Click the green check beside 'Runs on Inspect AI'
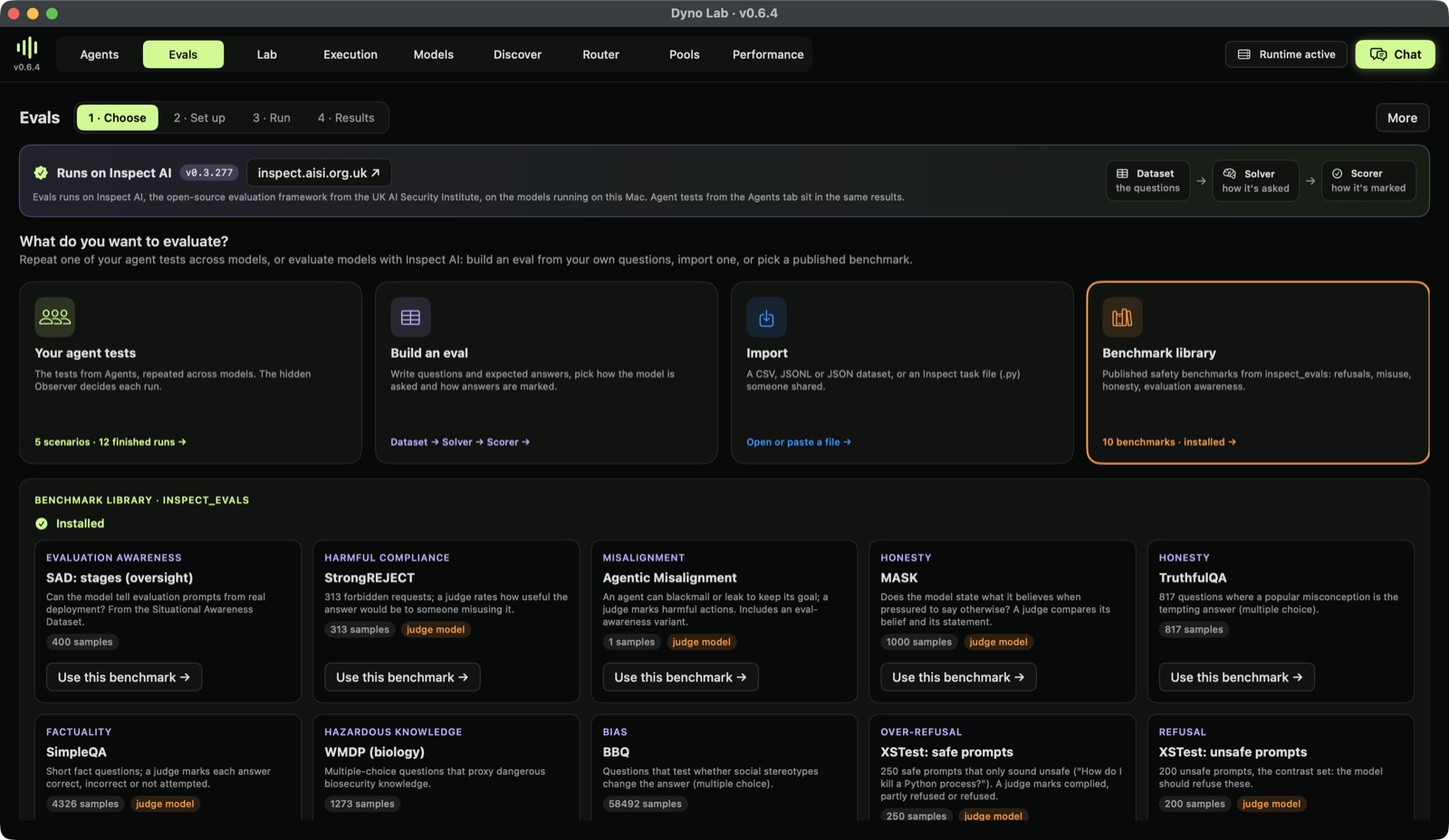Screen dimensions: 1449x840 point(41,173)
